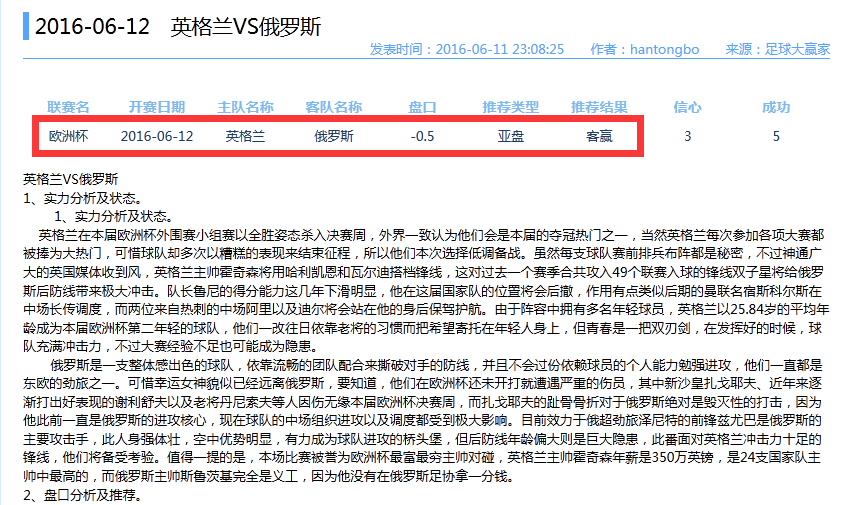Viewport: 848px width, 505px height.
Task: Click the home team cell '英格兰'
Action: coord(246,136)
